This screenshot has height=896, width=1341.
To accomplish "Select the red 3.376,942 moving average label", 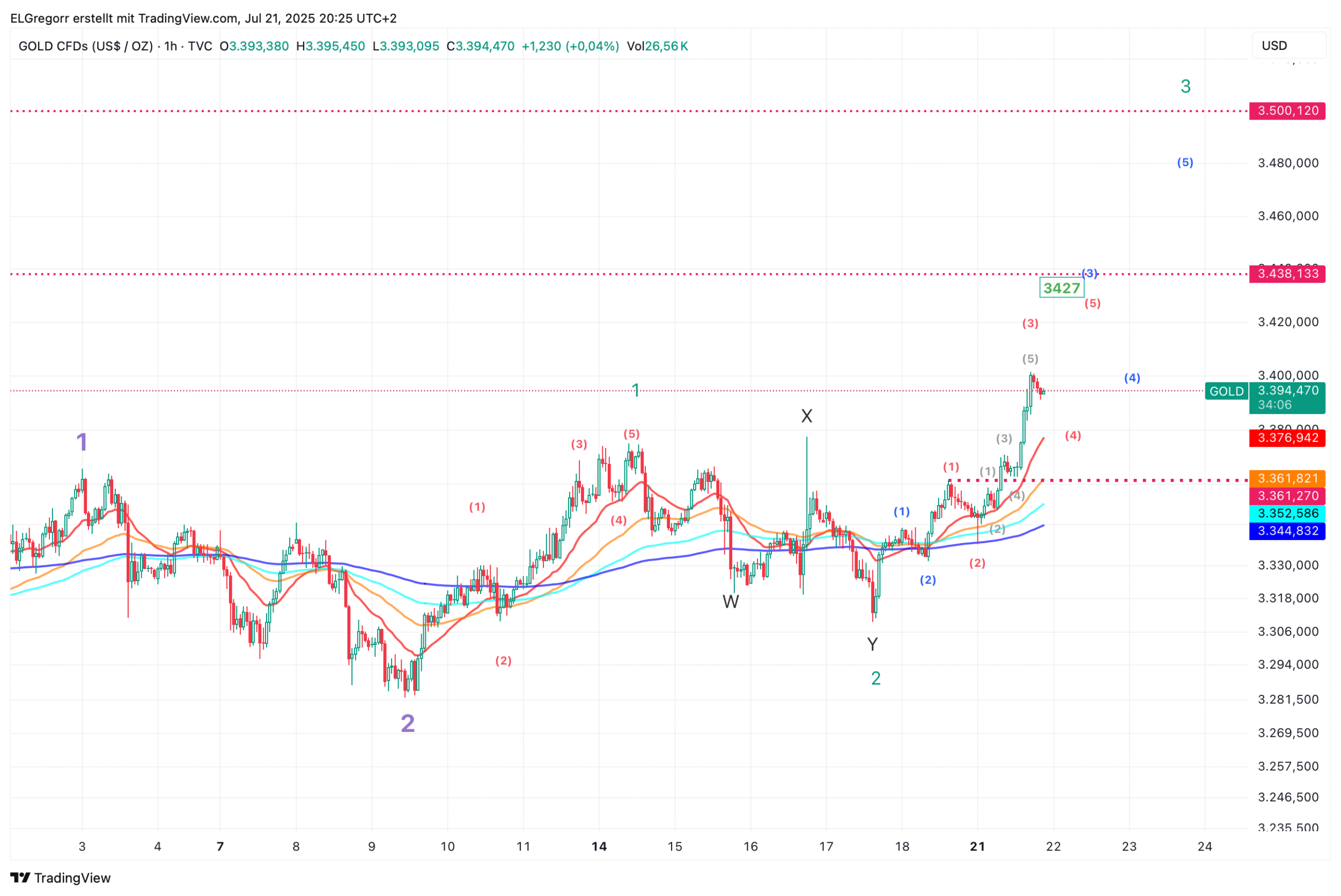I will (1287, 438).
